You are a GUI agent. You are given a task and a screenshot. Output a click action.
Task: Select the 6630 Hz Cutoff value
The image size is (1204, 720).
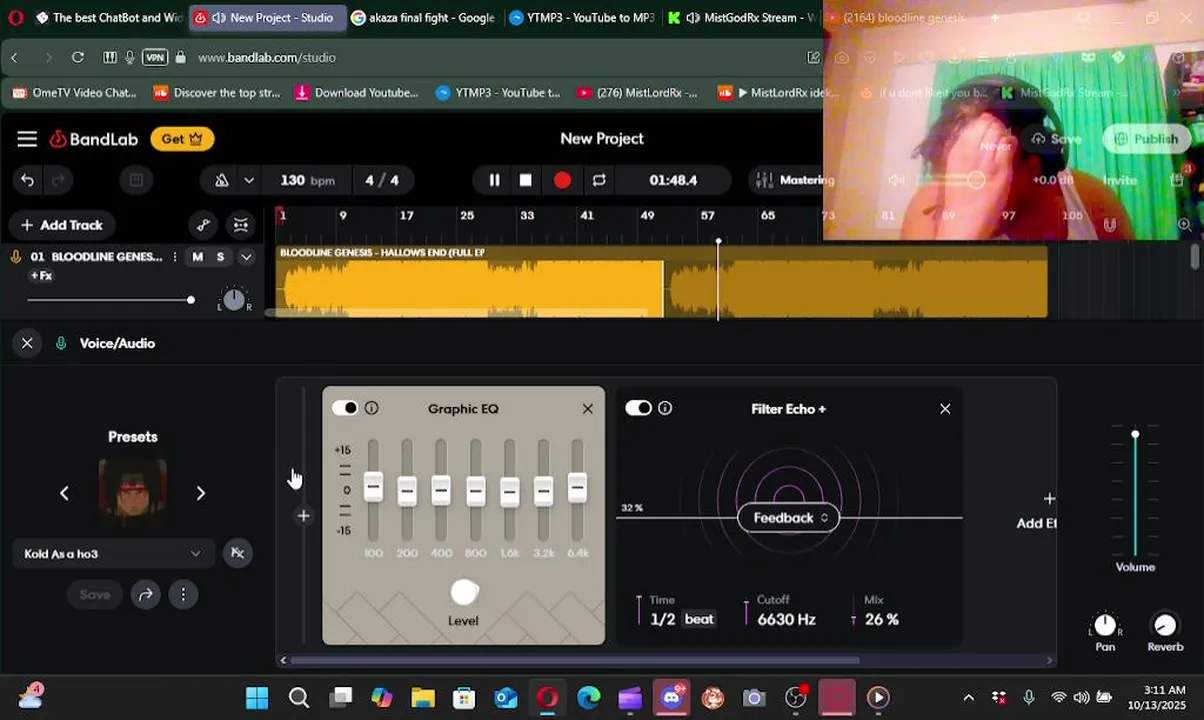pos(787,620)
